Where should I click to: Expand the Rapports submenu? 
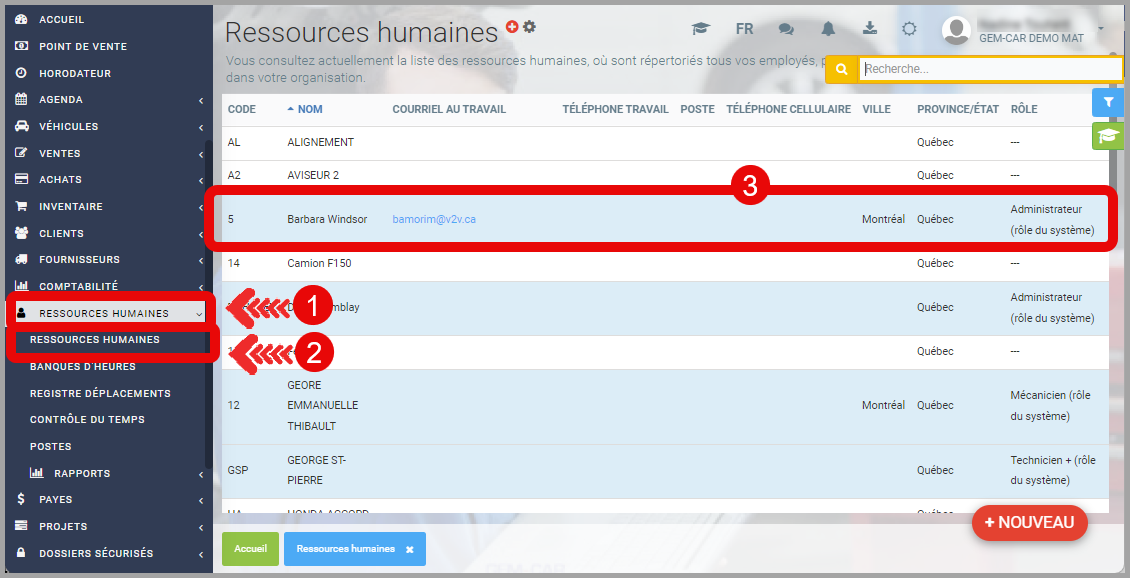[82, 473]
